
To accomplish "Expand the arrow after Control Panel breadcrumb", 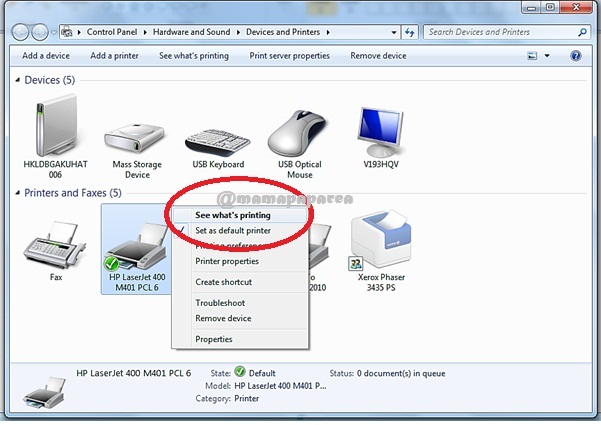I will 145,32.
